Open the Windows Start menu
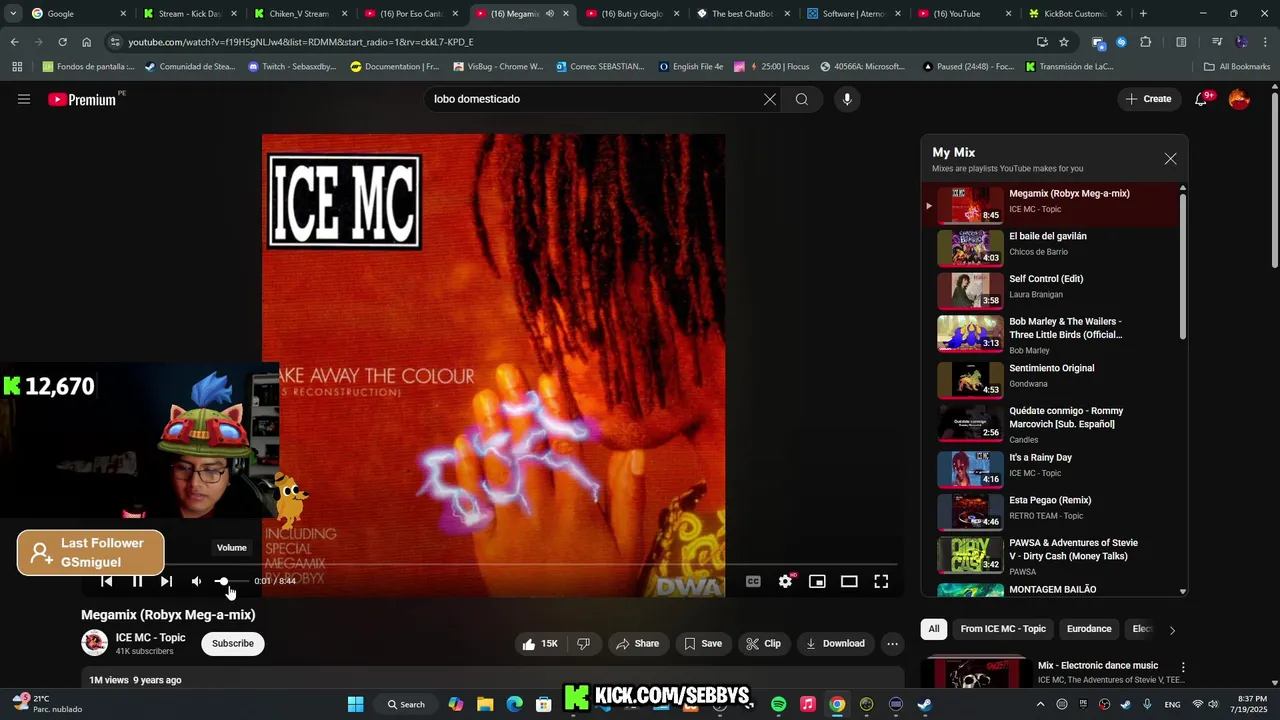1280x720 pixels. pyautogui.click(x=356, y=704)
